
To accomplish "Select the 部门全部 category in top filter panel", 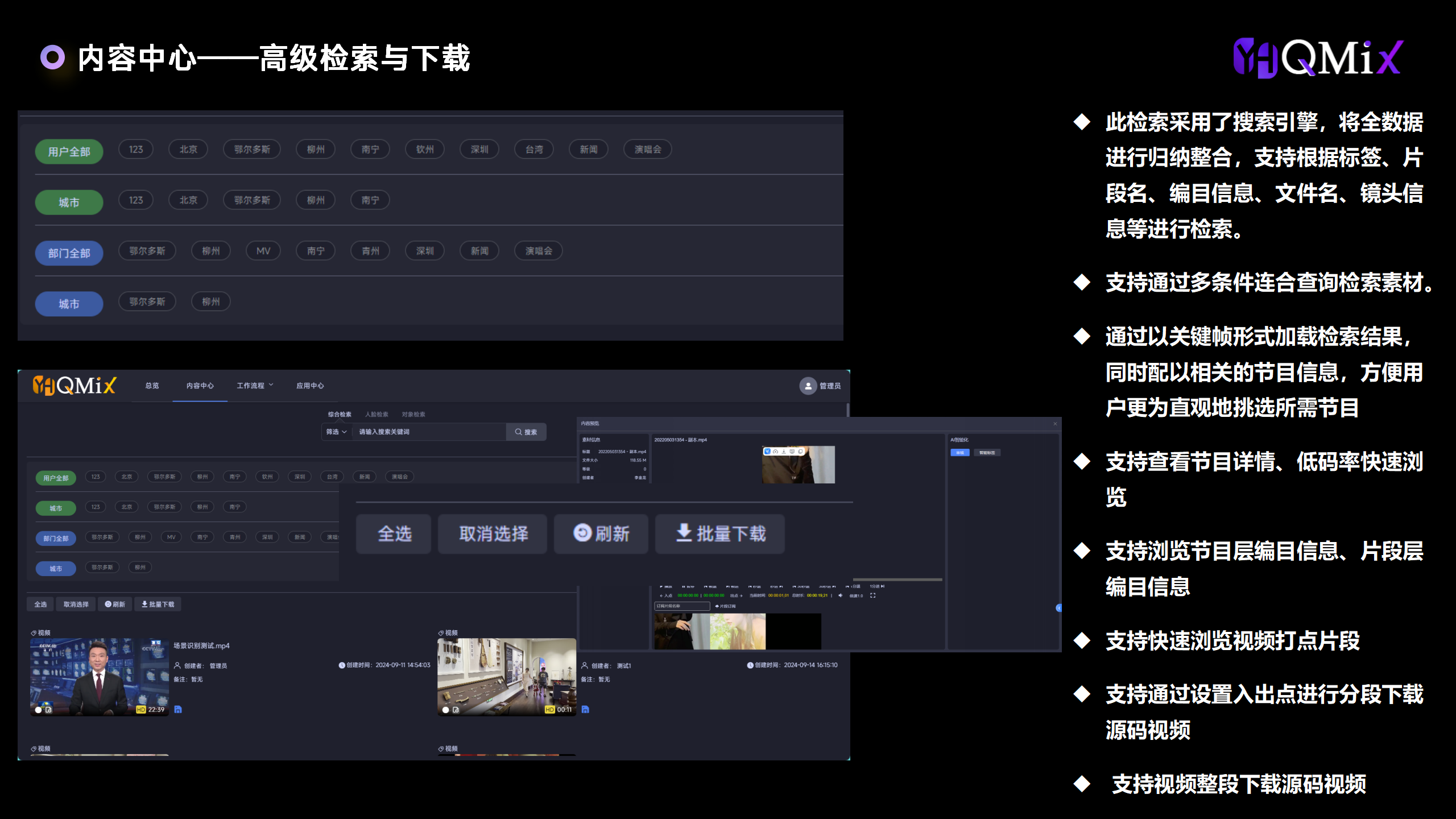I will click(69, 253).
